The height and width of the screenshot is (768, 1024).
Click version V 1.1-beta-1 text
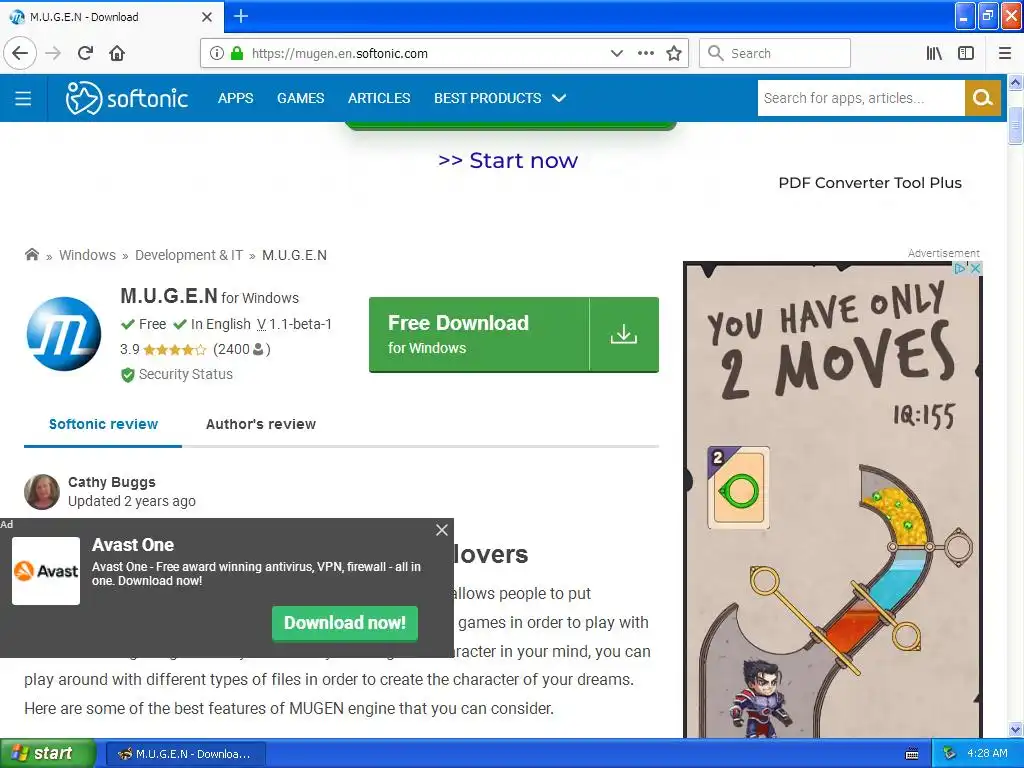pyautogui.click(x=294, y=324)
